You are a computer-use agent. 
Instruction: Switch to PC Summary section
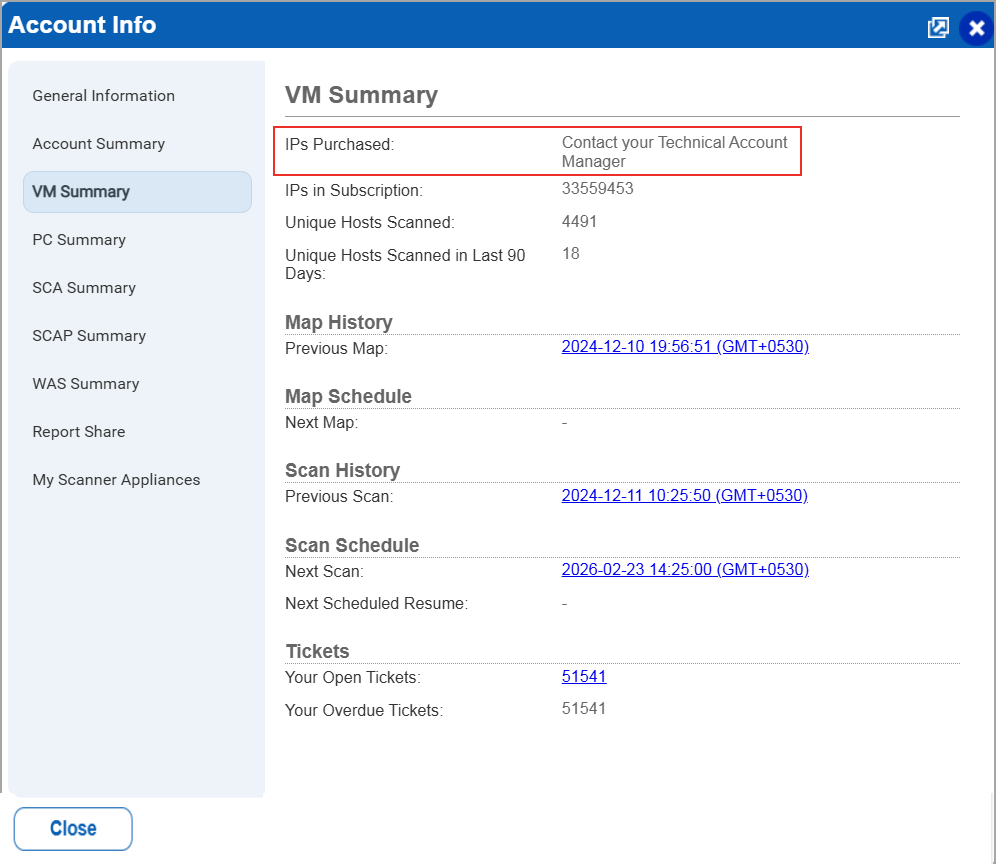79,240
